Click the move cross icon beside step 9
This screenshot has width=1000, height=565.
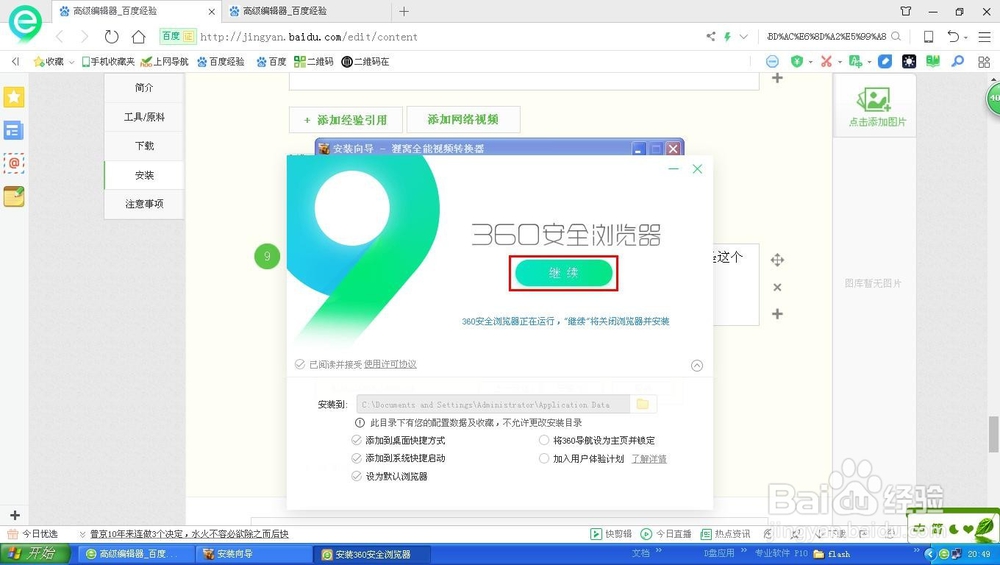[777, 260]
